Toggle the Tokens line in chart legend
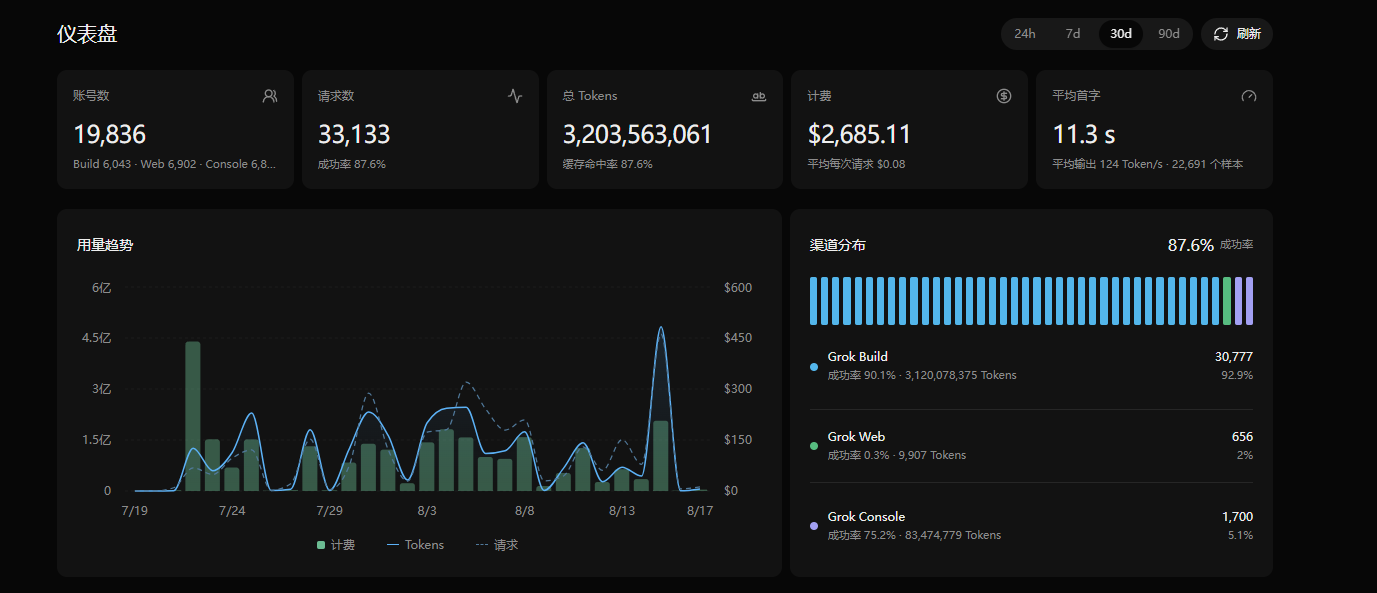This screenshot has height=593, width=1377. 414,545
